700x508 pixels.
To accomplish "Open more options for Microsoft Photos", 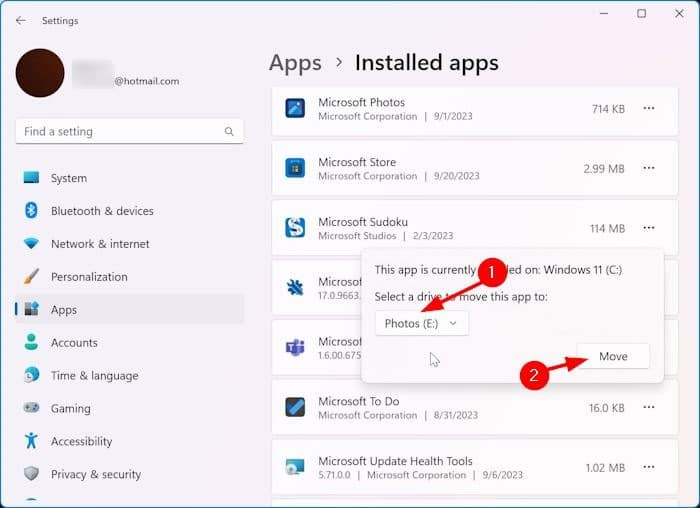I will (649, 108).
